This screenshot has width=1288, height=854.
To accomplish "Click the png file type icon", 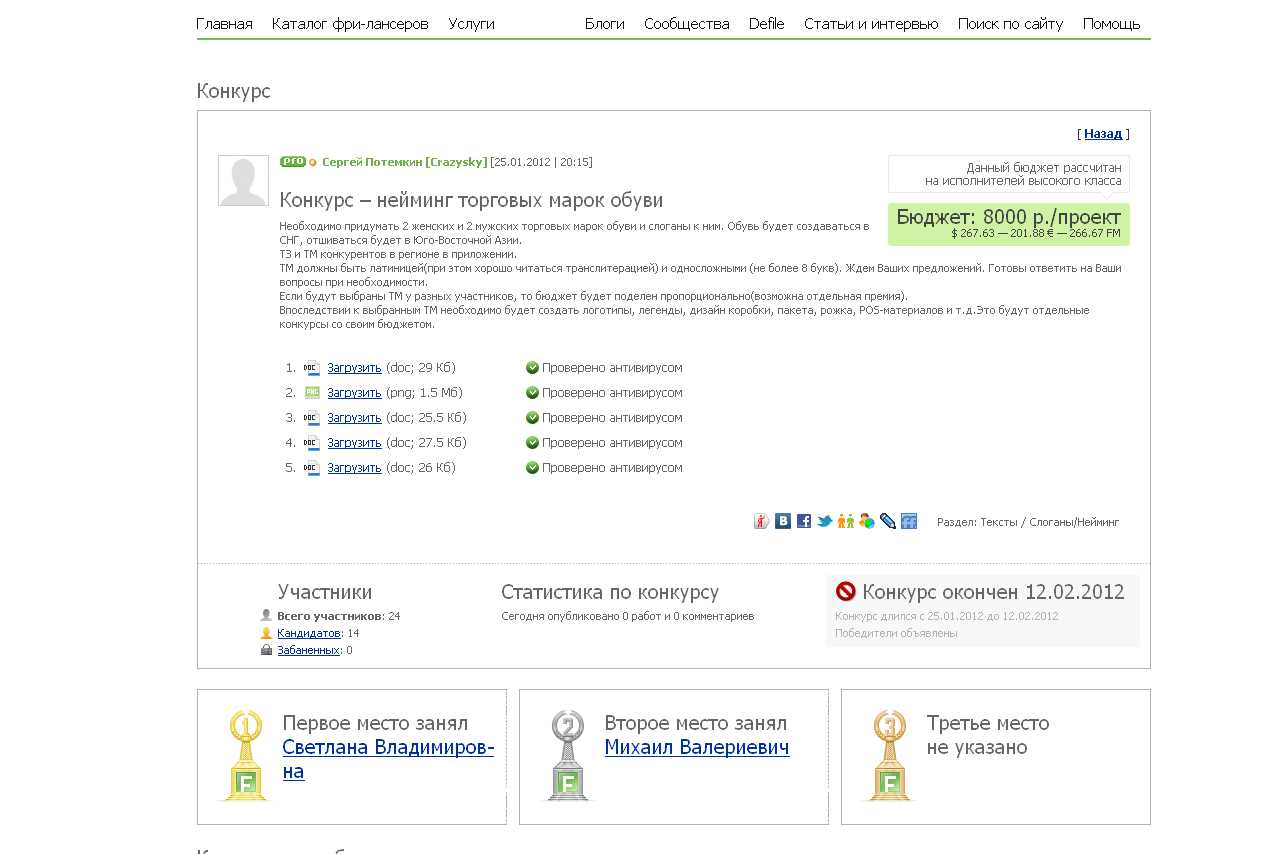I will (x=312, y=393).
